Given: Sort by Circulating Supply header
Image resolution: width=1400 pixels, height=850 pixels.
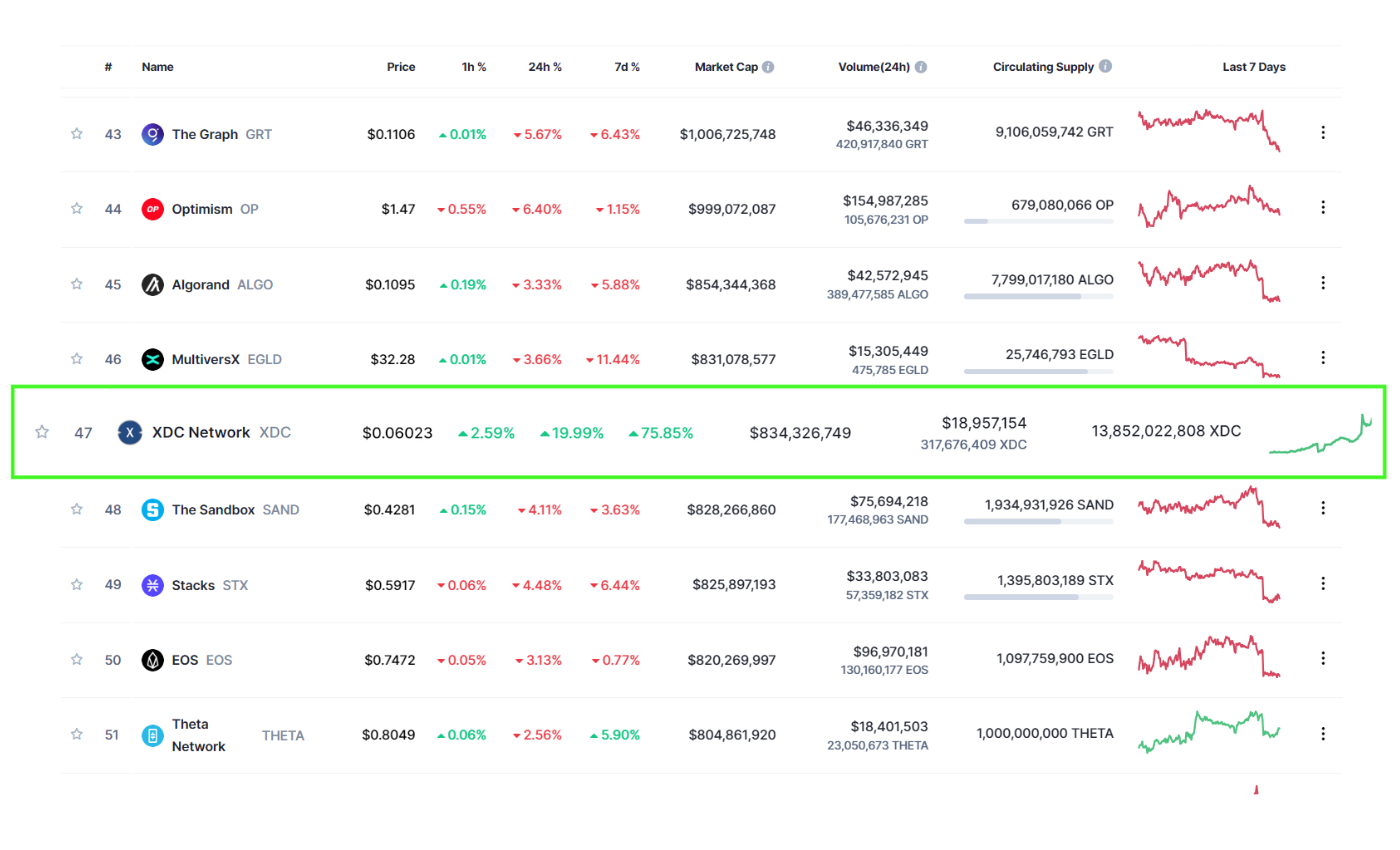Looking at the screenshot, I should [x=1044, y=67].
